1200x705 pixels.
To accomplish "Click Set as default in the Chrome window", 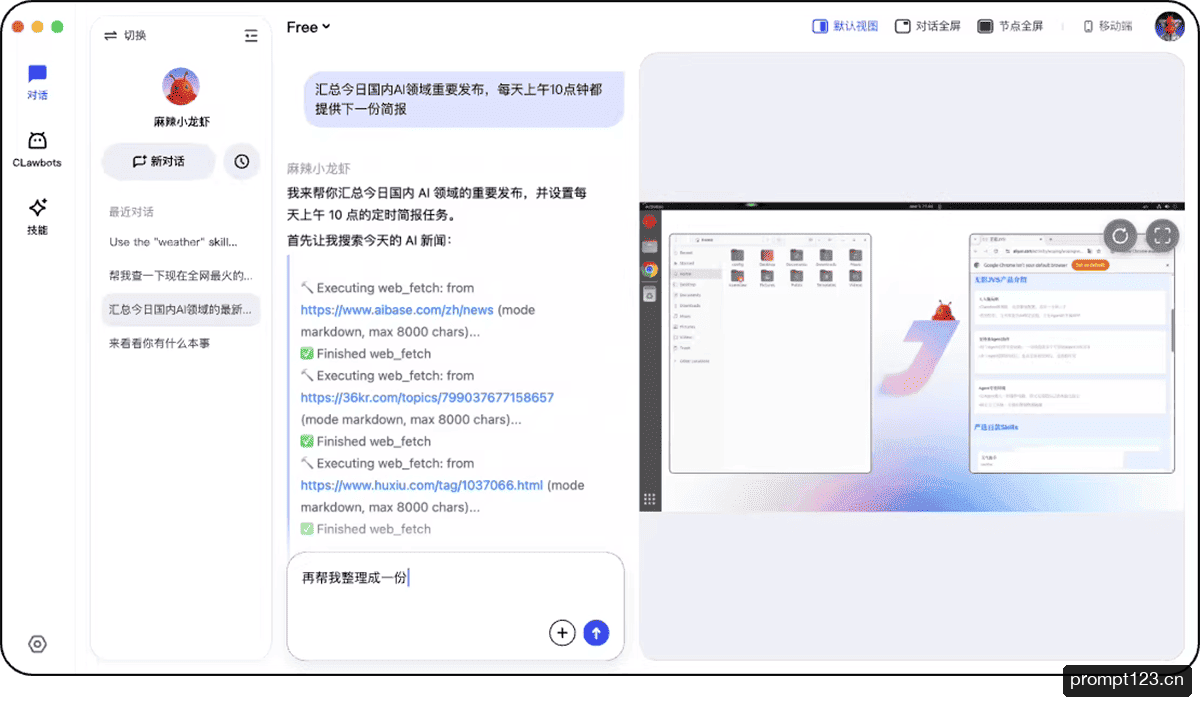I will pyautogui.click(x=1089, y=265).
